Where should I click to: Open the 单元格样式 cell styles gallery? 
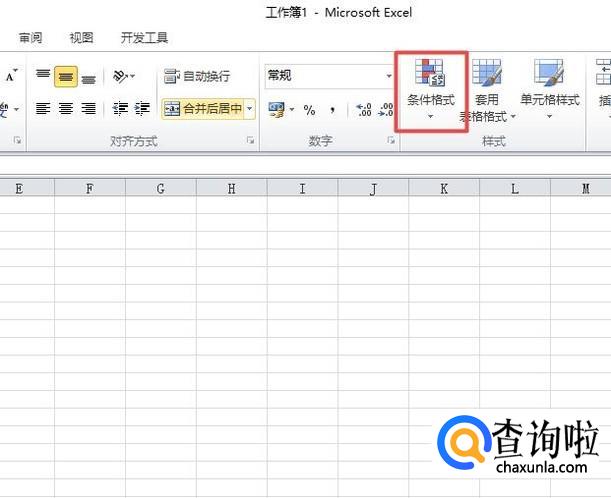pyautogui.click(x=550, y=90)
